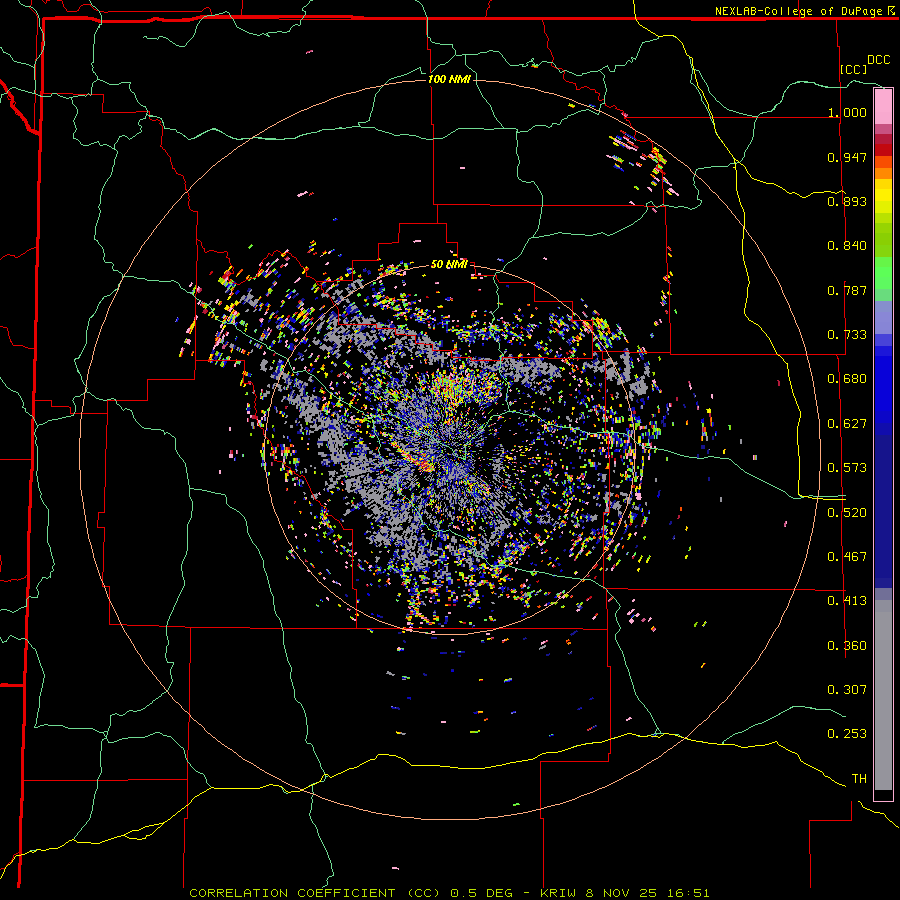The height and width of the screenshot is (900, 900).
Task: Select the 0.467 legend value
Action: point(847,557)
